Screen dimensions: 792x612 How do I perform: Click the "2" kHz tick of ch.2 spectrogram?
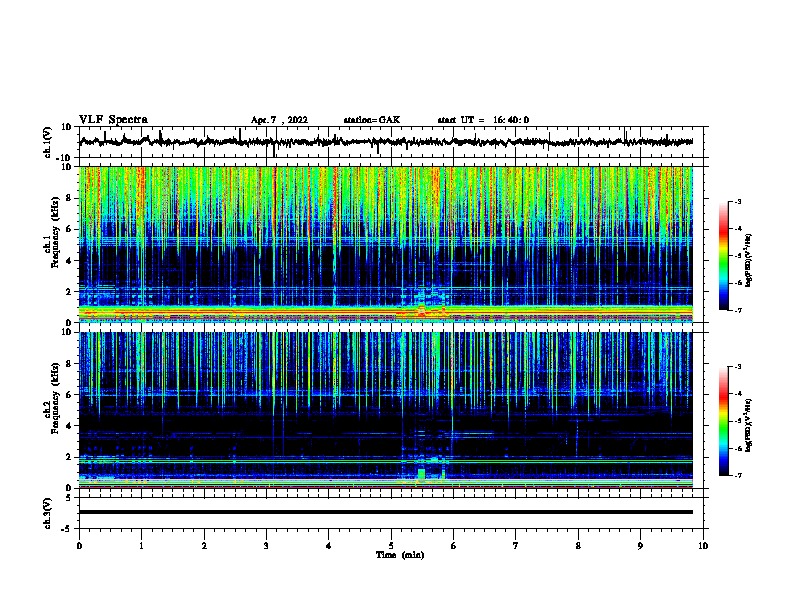click(70, 457)
